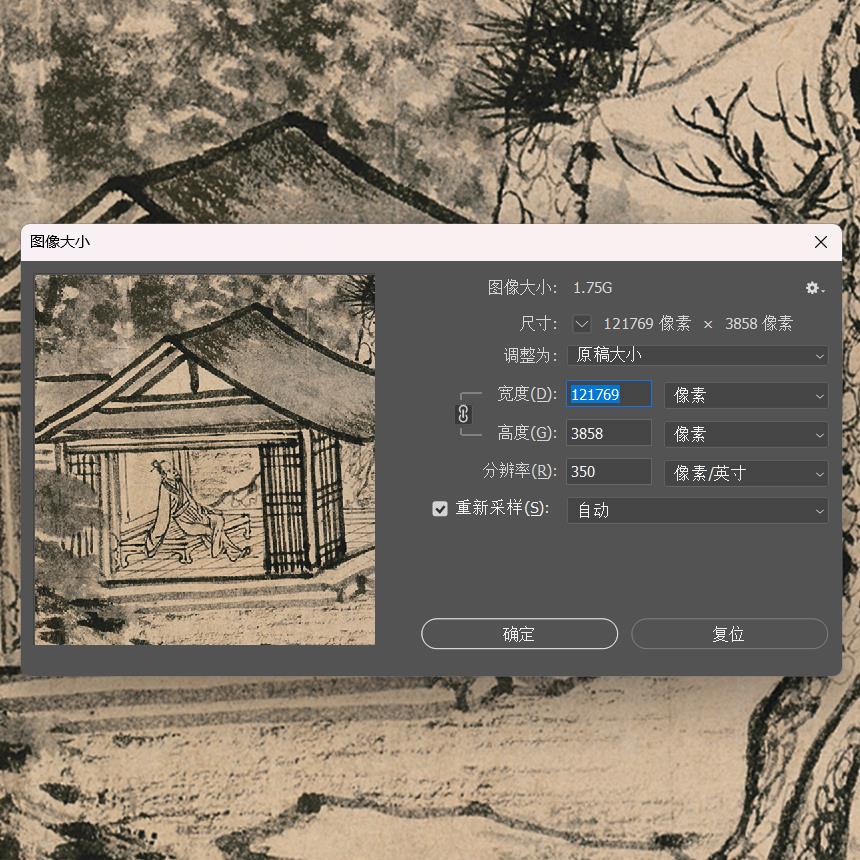Click the 高度 input field showing 3858
Image resolution: width=860 pixels, height=860 pixels.
point(609,433)
